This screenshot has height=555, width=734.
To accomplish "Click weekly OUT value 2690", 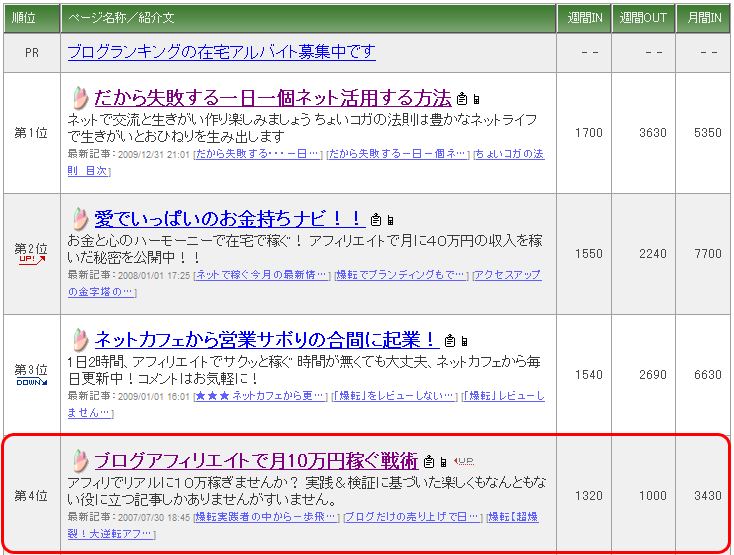I will click(x=653, y=375).
